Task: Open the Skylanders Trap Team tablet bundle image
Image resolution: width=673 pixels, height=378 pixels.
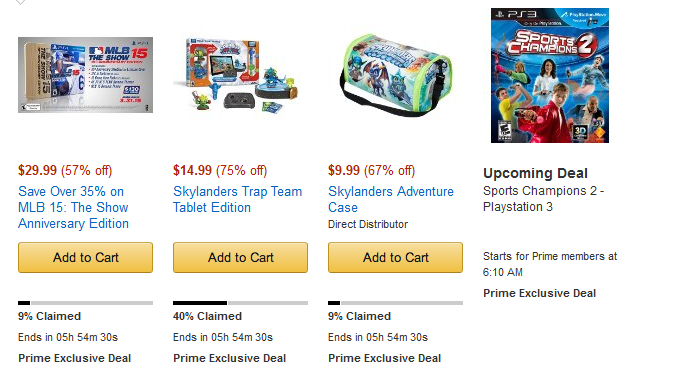Action: pyautogui.click(x=236, y=76)
